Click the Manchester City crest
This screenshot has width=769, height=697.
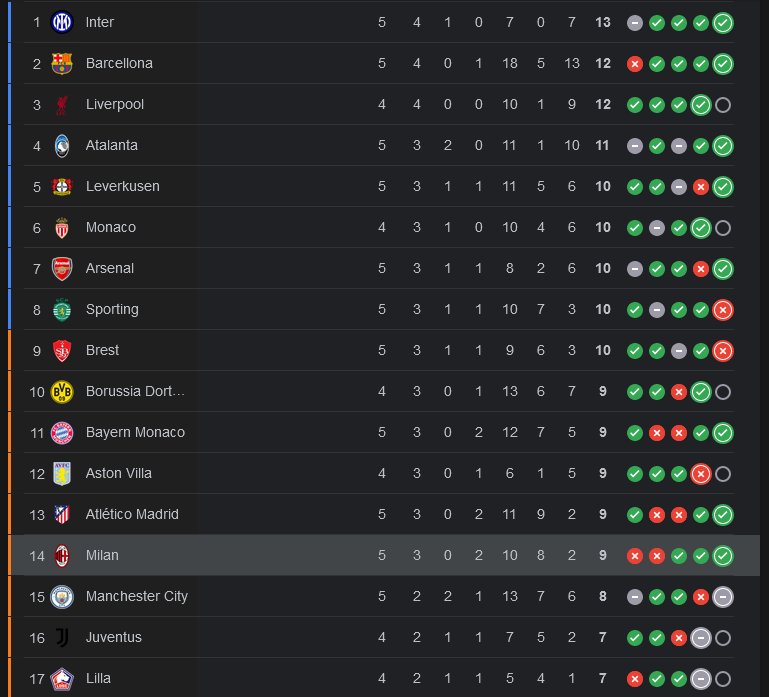[62, 596]
